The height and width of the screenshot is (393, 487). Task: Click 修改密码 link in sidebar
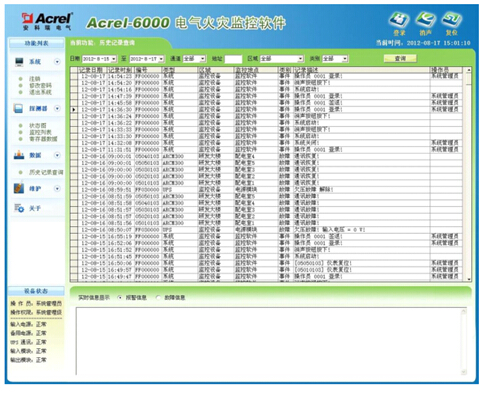click(40, 86)
